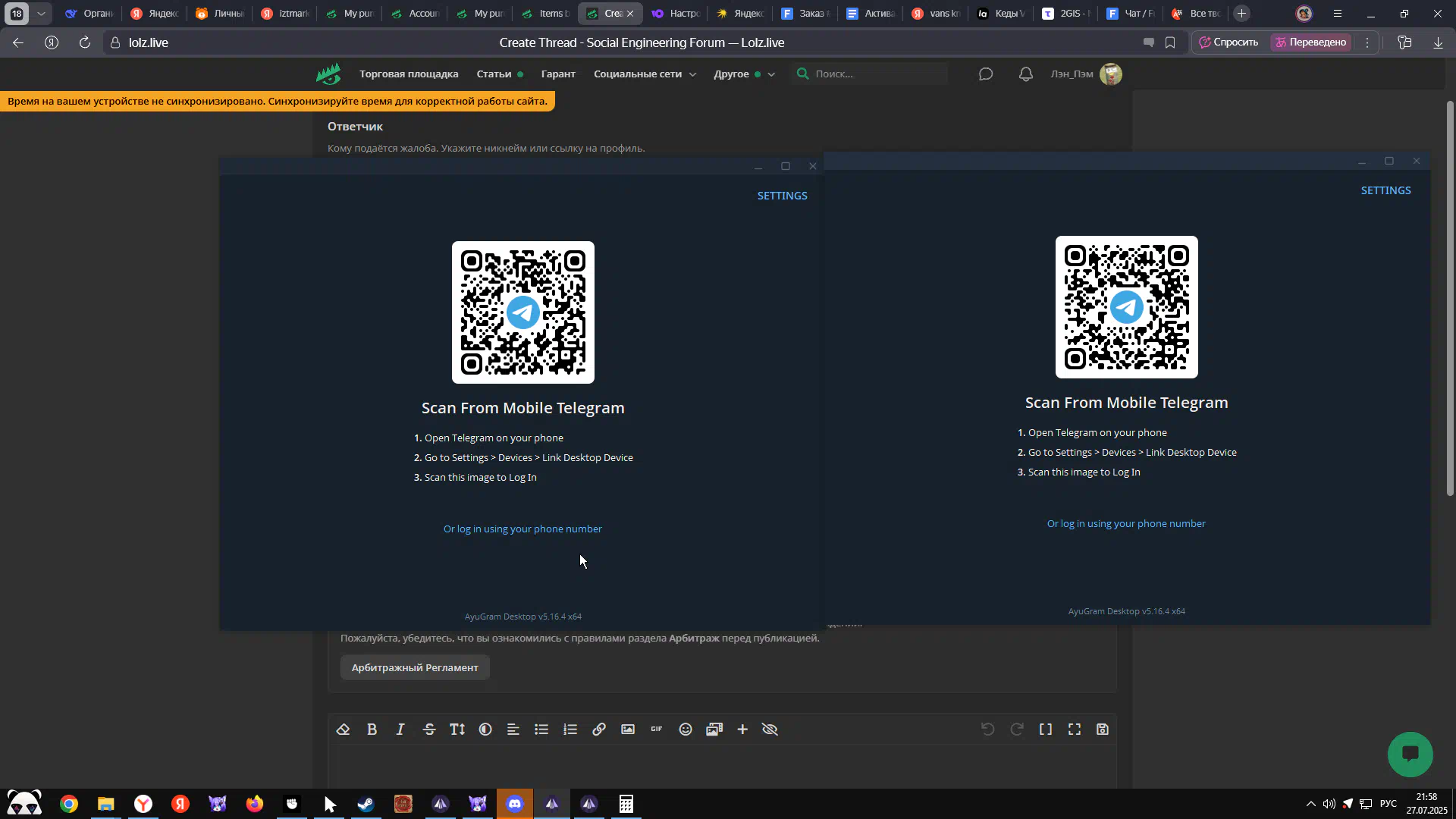Click the Переведено translation button

[x=1311, y=42]
